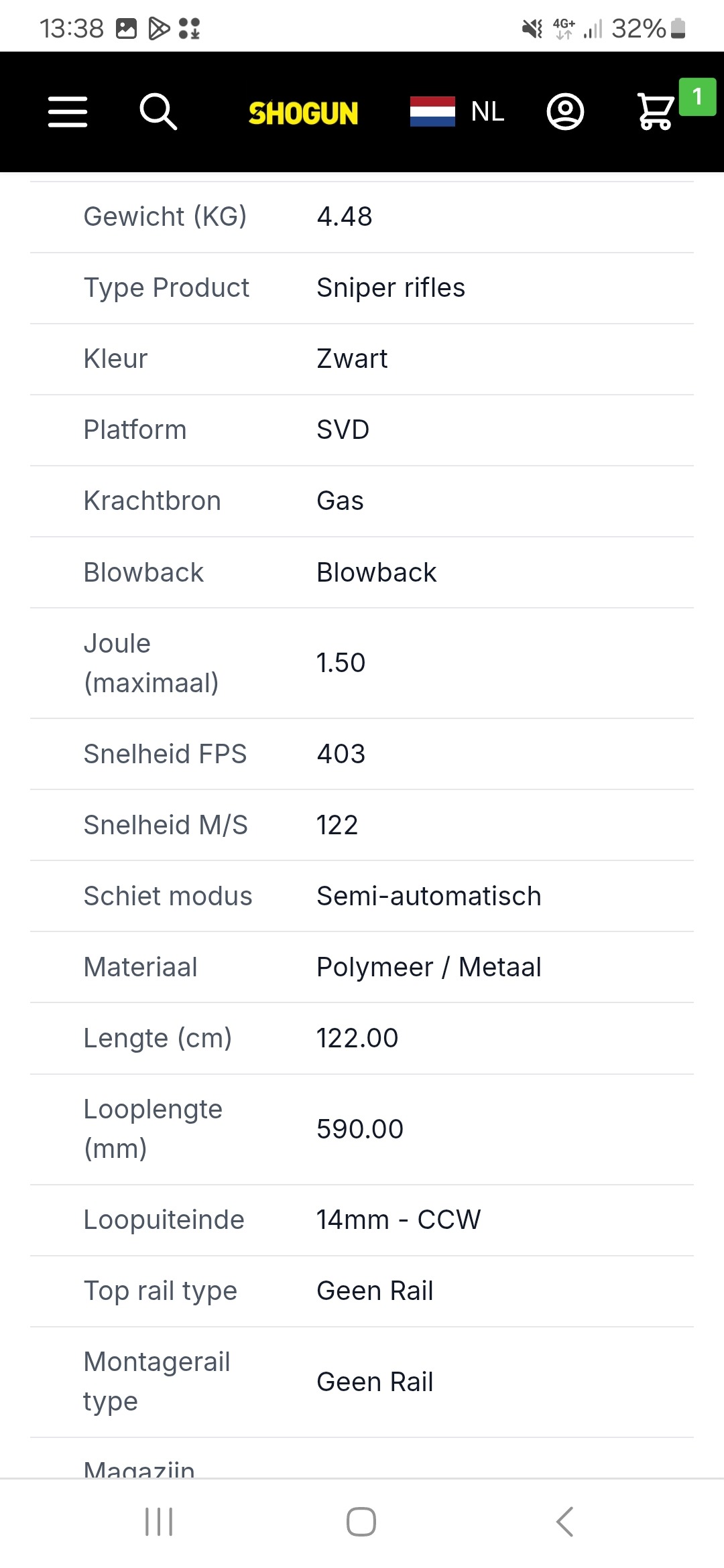Tap the Android back arrow
The height and width of the screenshot is (1568, 724).
click(564, 1522)
